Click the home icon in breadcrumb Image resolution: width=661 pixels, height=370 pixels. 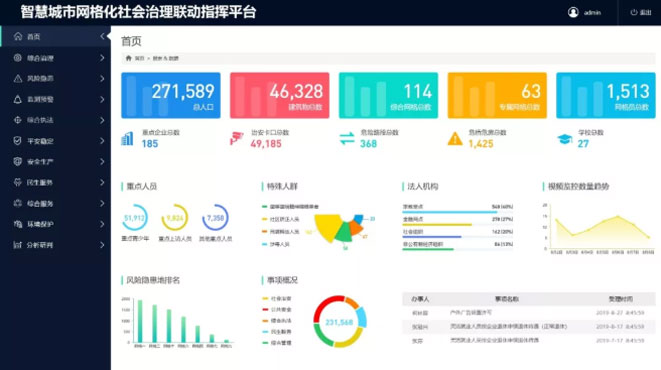click(129, 58)
